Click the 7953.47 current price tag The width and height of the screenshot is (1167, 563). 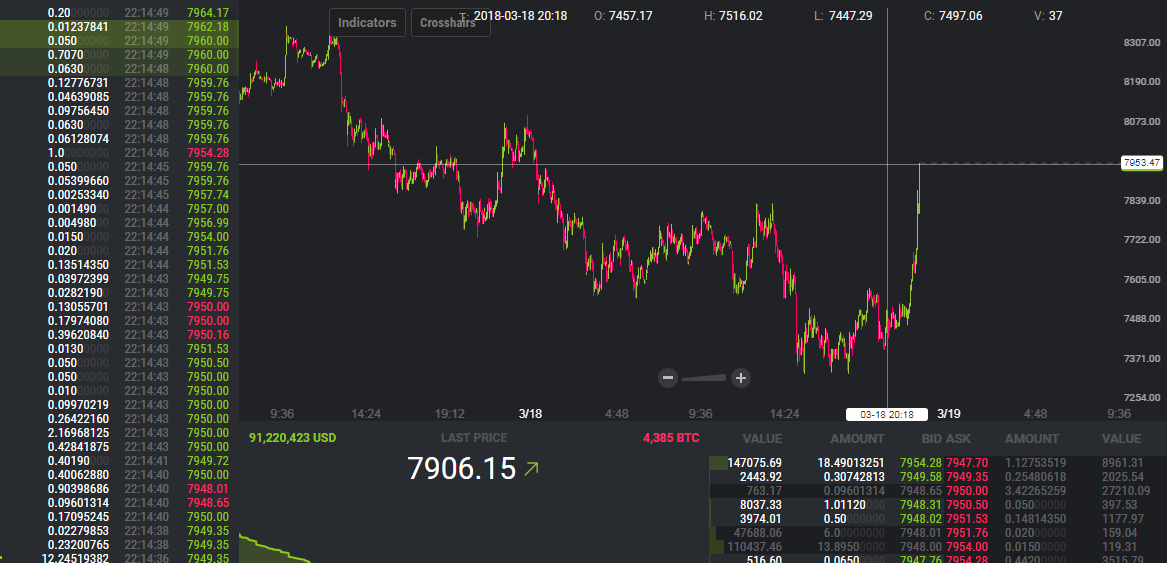click(x=1141, y=162)
